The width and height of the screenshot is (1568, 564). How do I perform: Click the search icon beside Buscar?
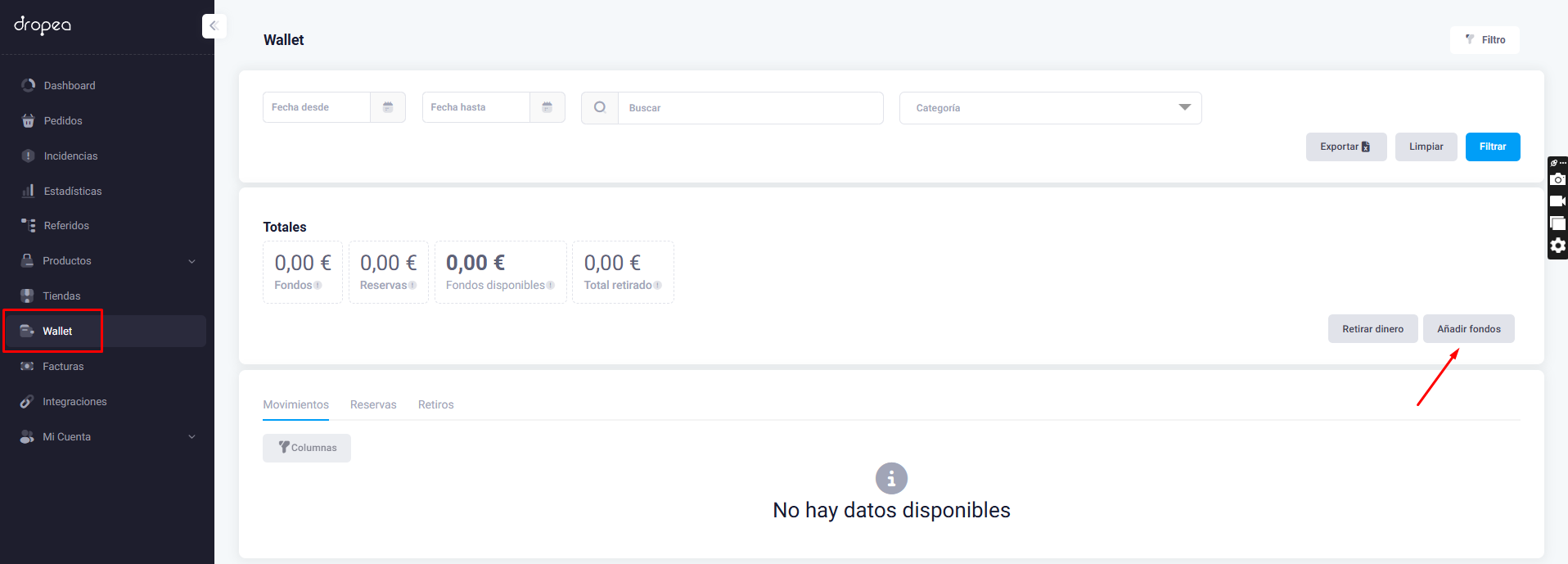coord(600,107)
